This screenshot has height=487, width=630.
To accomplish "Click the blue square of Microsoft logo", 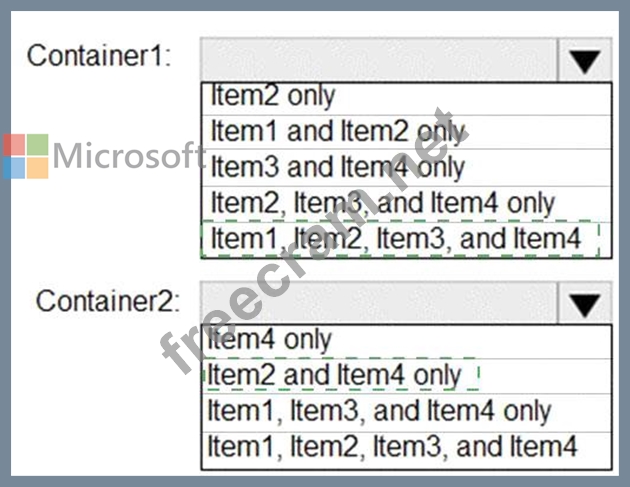I will 14,168.
